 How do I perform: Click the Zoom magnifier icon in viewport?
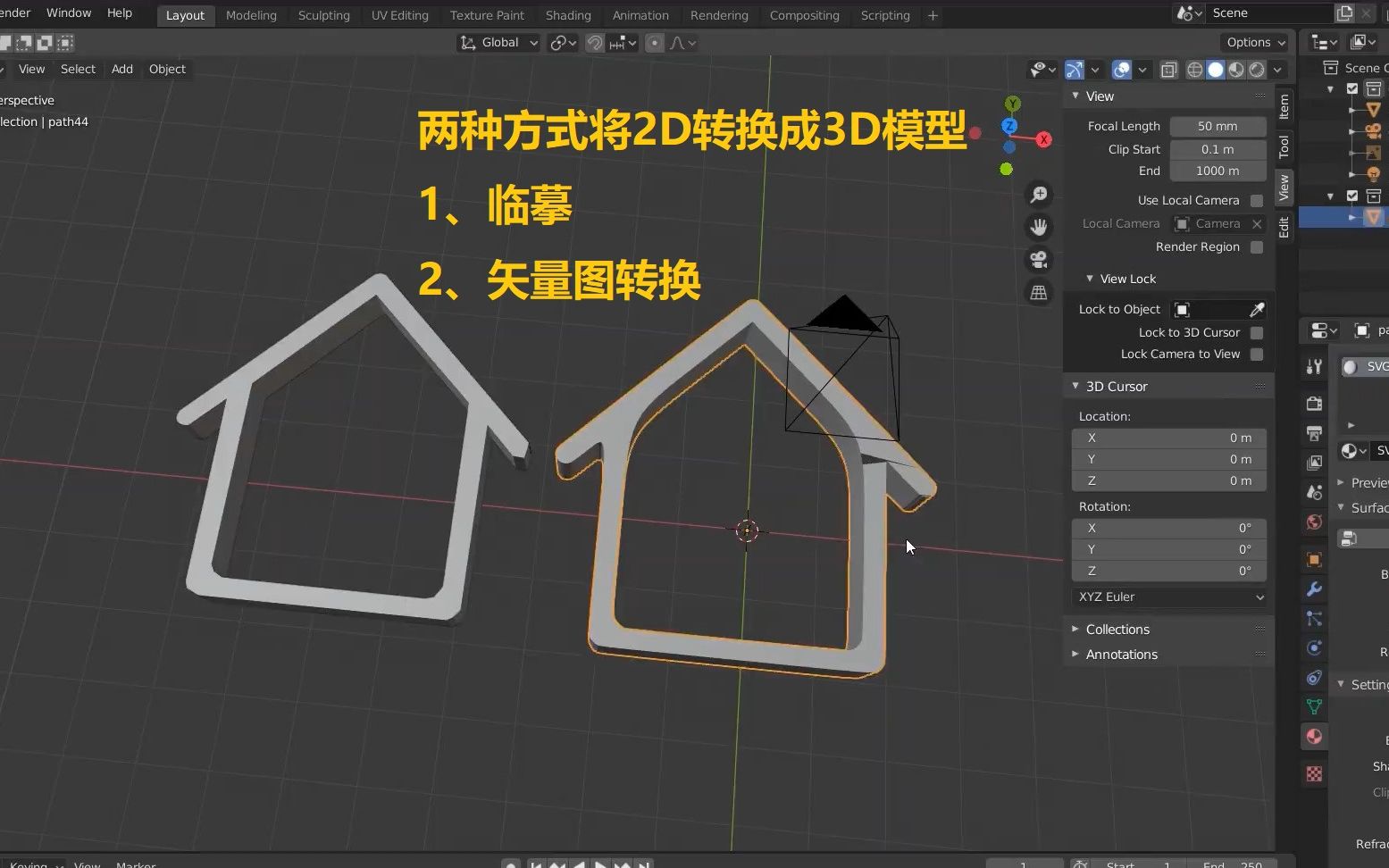pos(1039,194)
